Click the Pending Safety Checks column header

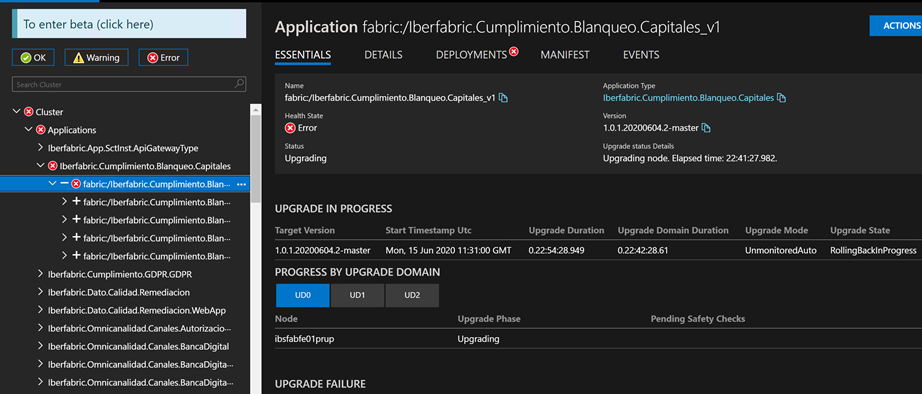pos(697,319)
